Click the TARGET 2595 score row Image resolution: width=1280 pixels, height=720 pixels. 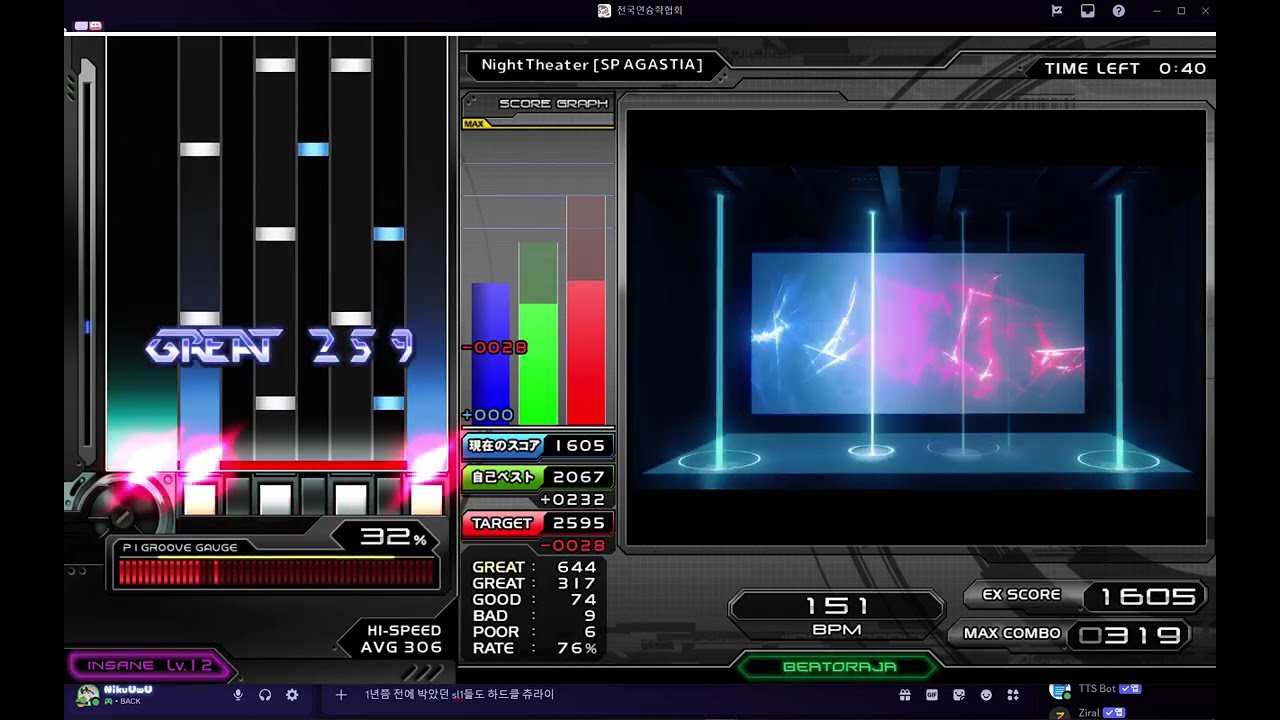538,523
